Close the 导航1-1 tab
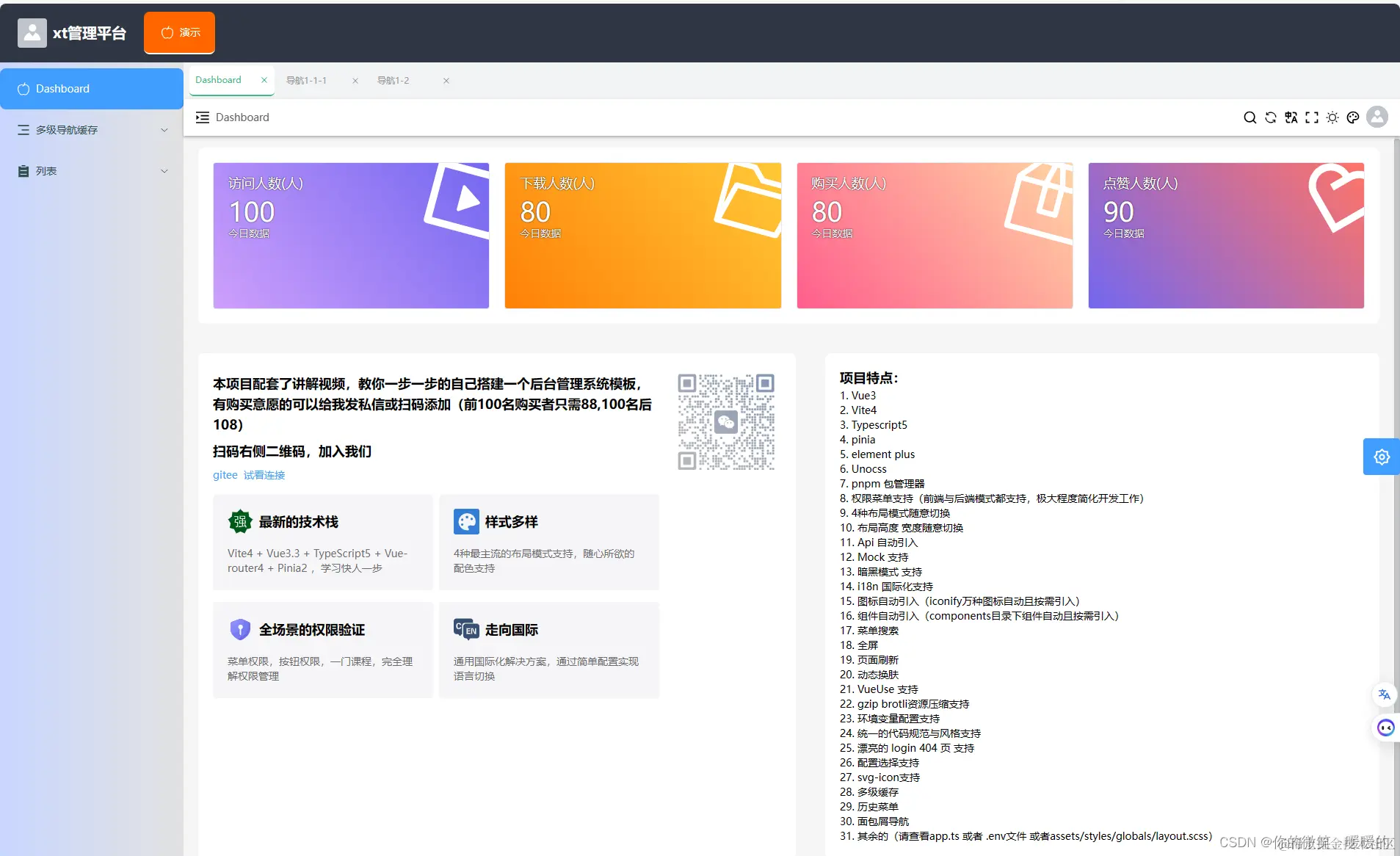Viewport: 1400px width, 856px height. [355, 81]
